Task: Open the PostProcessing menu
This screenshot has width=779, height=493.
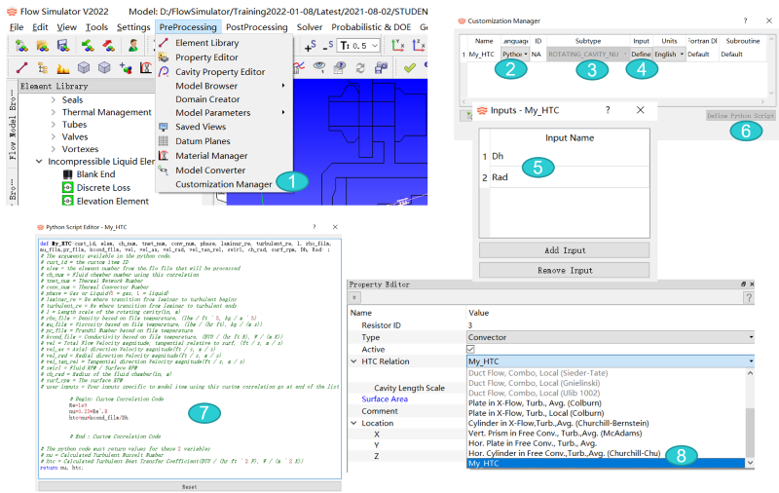Action: point(257,27)
